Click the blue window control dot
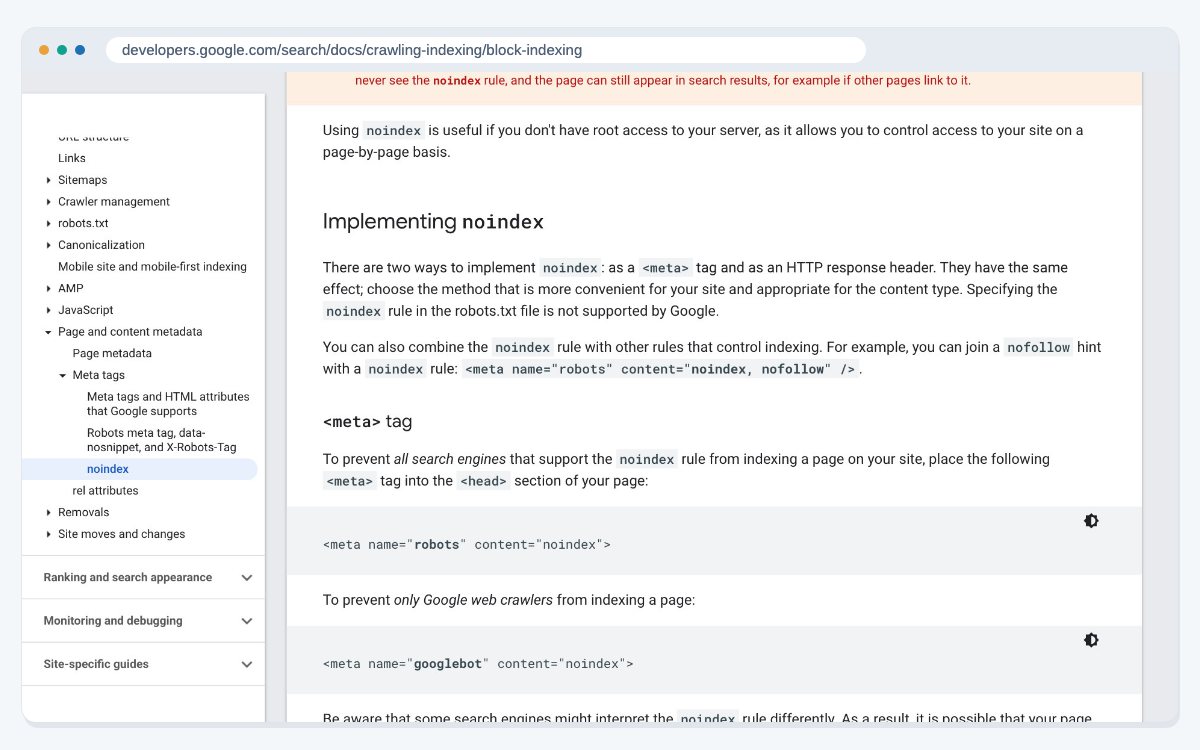The image size is (1200, 750). click(x=80, y=50)
